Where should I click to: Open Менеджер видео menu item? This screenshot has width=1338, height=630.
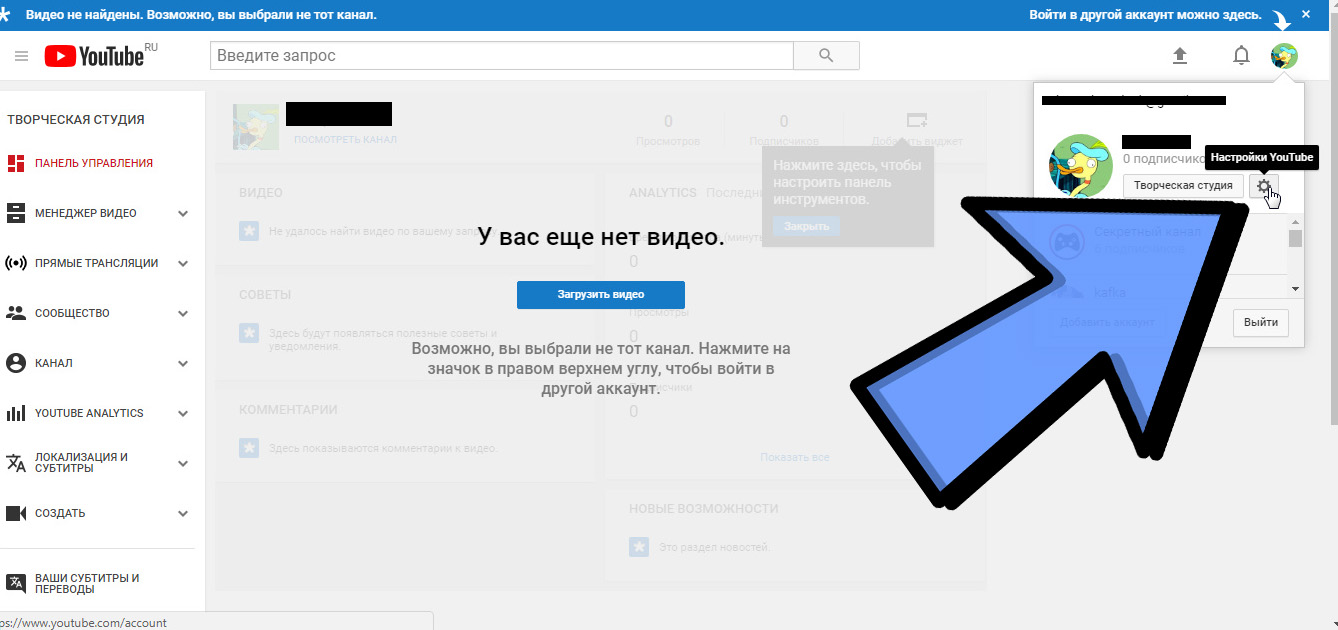[x=86, y=213]
